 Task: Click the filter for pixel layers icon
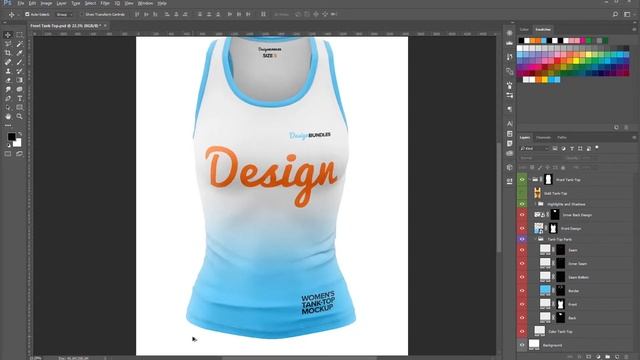pyautogui.click(x=555, y=149)
